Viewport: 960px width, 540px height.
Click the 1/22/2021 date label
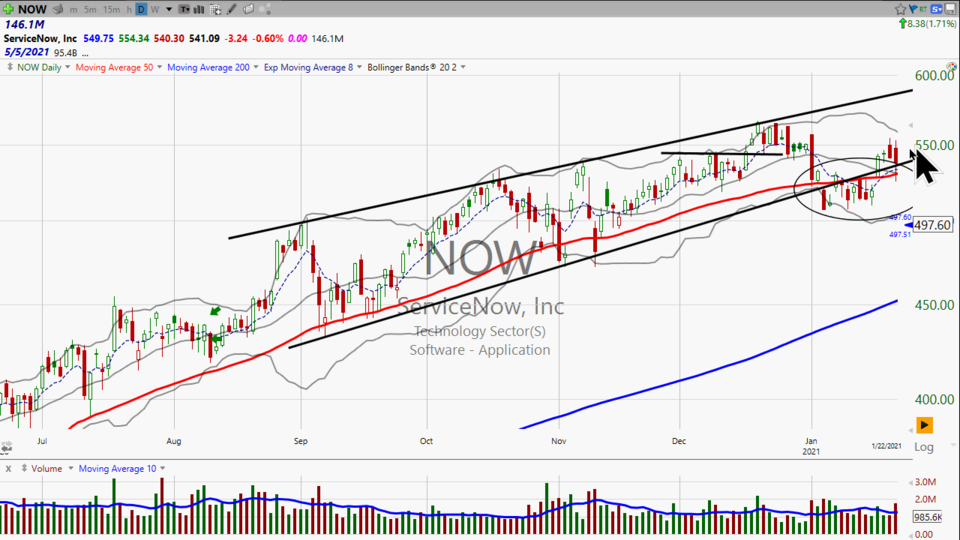(886, 446)
